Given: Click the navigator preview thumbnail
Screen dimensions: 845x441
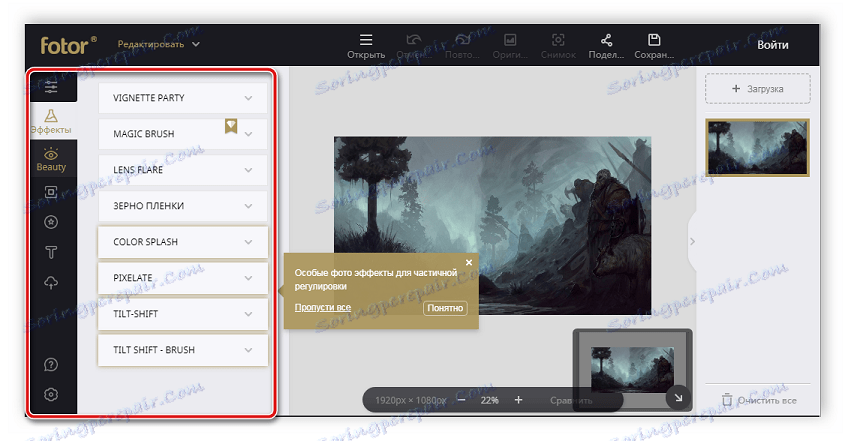Looking at the screenshot, I should [x=632, y=370].
